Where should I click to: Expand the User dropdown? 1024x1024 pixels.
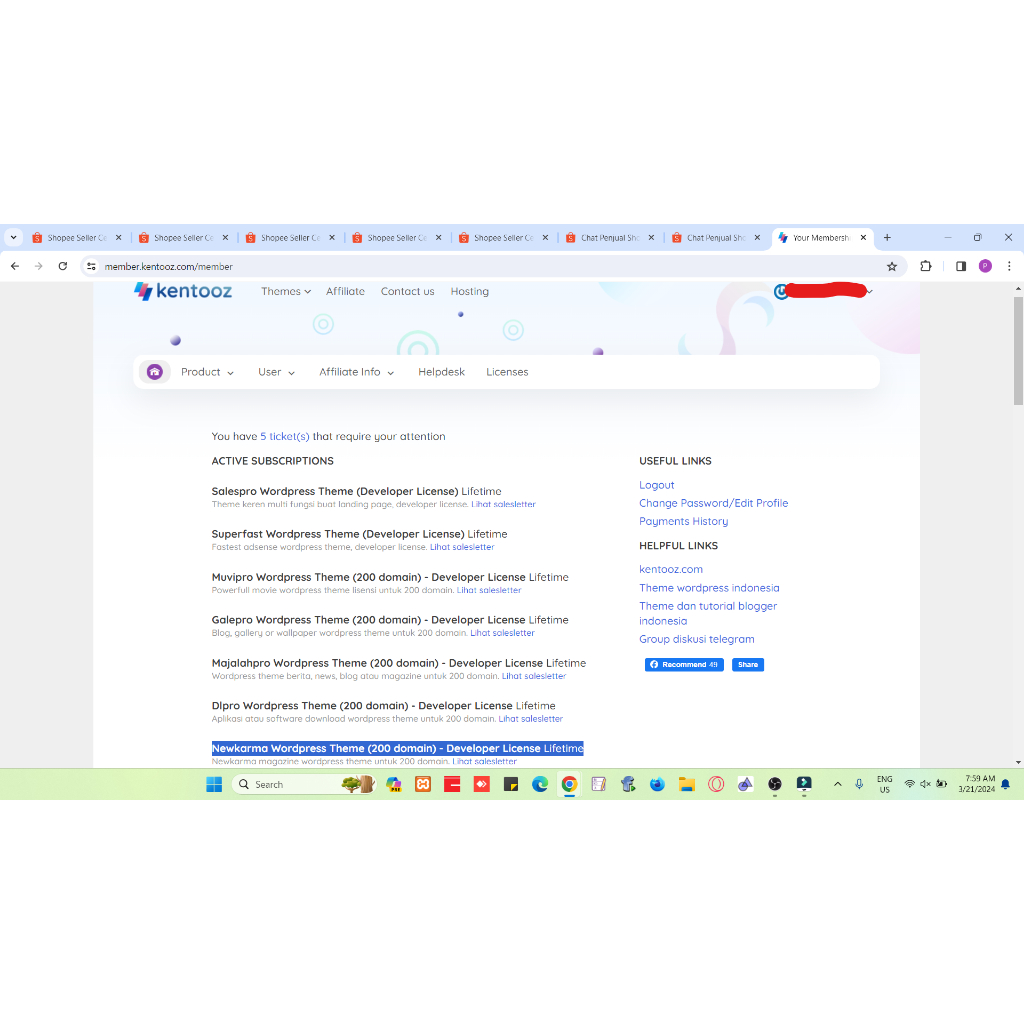[276, 372]
